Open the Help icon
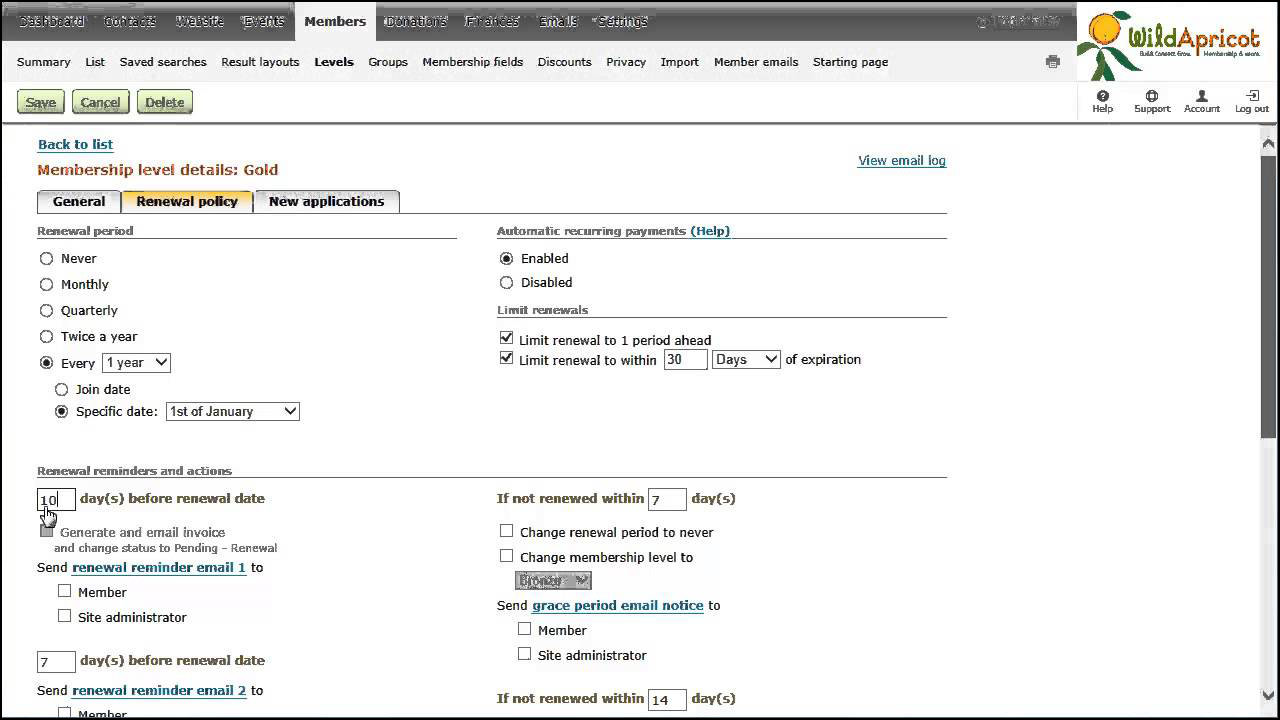1280x720 pixels. click(x=1102, y=101)
